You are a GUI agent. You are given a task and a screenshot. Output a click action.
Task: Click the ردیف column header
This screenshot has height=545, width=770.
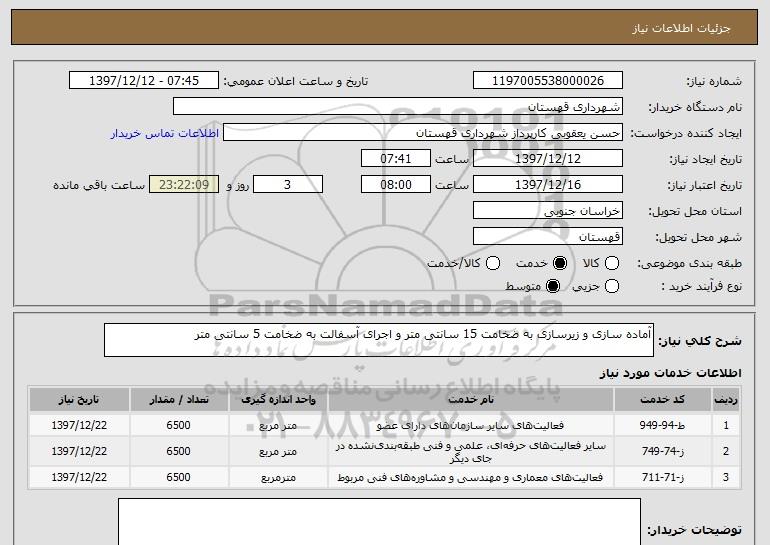(726, 400)
